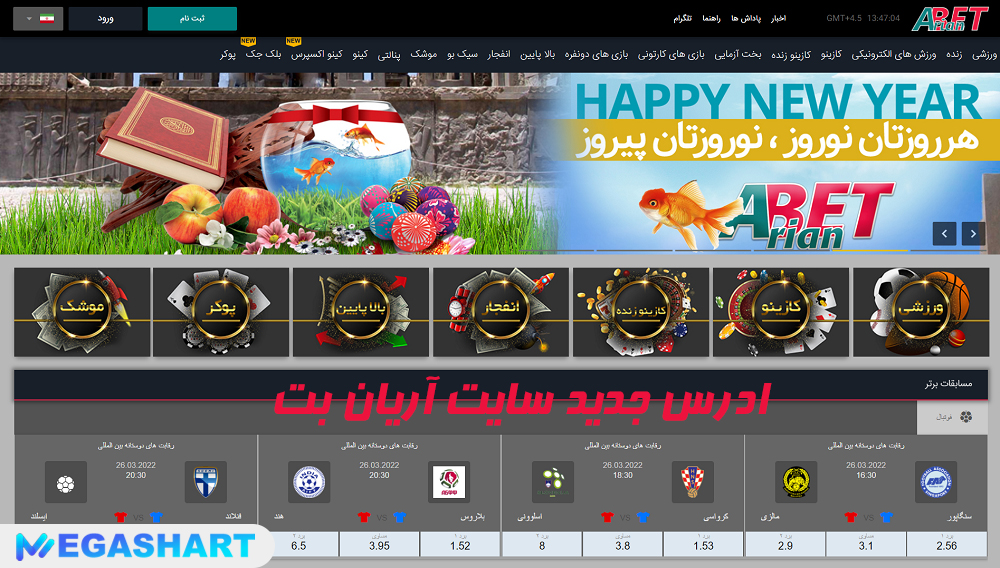Click the مالزی Malaysia team logo
The image size is (1000, 568).
[796, 482]
